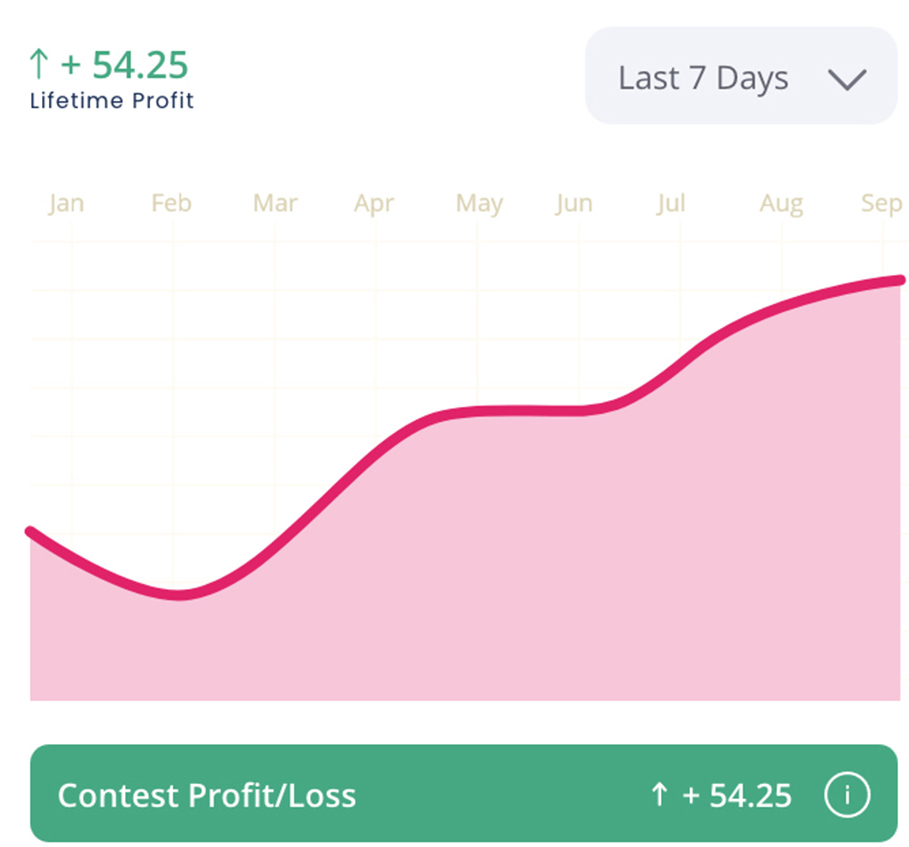Viewport: 909px width, 847px height.
Task: Select the Jun label on chart axis
Action: point(574,203)
